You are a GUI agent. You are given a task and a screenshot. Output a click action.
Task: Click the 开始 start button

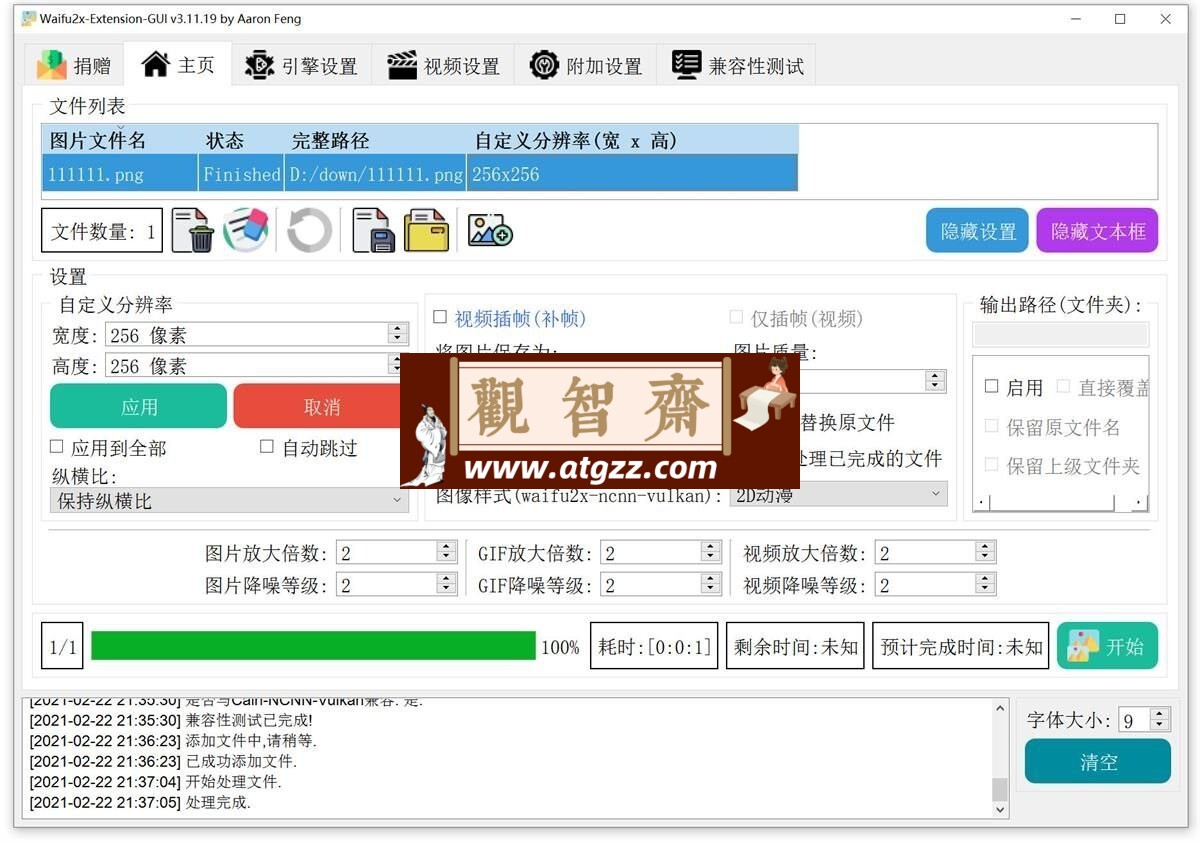[x=1107, y=646]
